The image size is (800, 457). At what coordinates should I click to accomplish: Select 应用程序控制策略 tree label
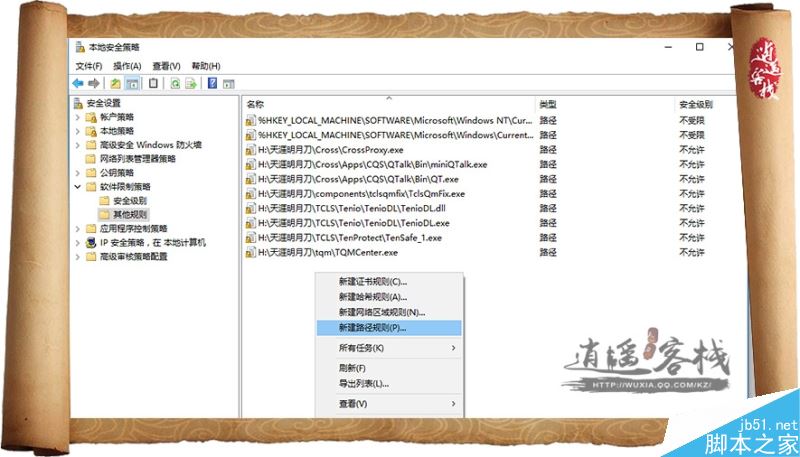pyautogui.click(x=134, y=228)
